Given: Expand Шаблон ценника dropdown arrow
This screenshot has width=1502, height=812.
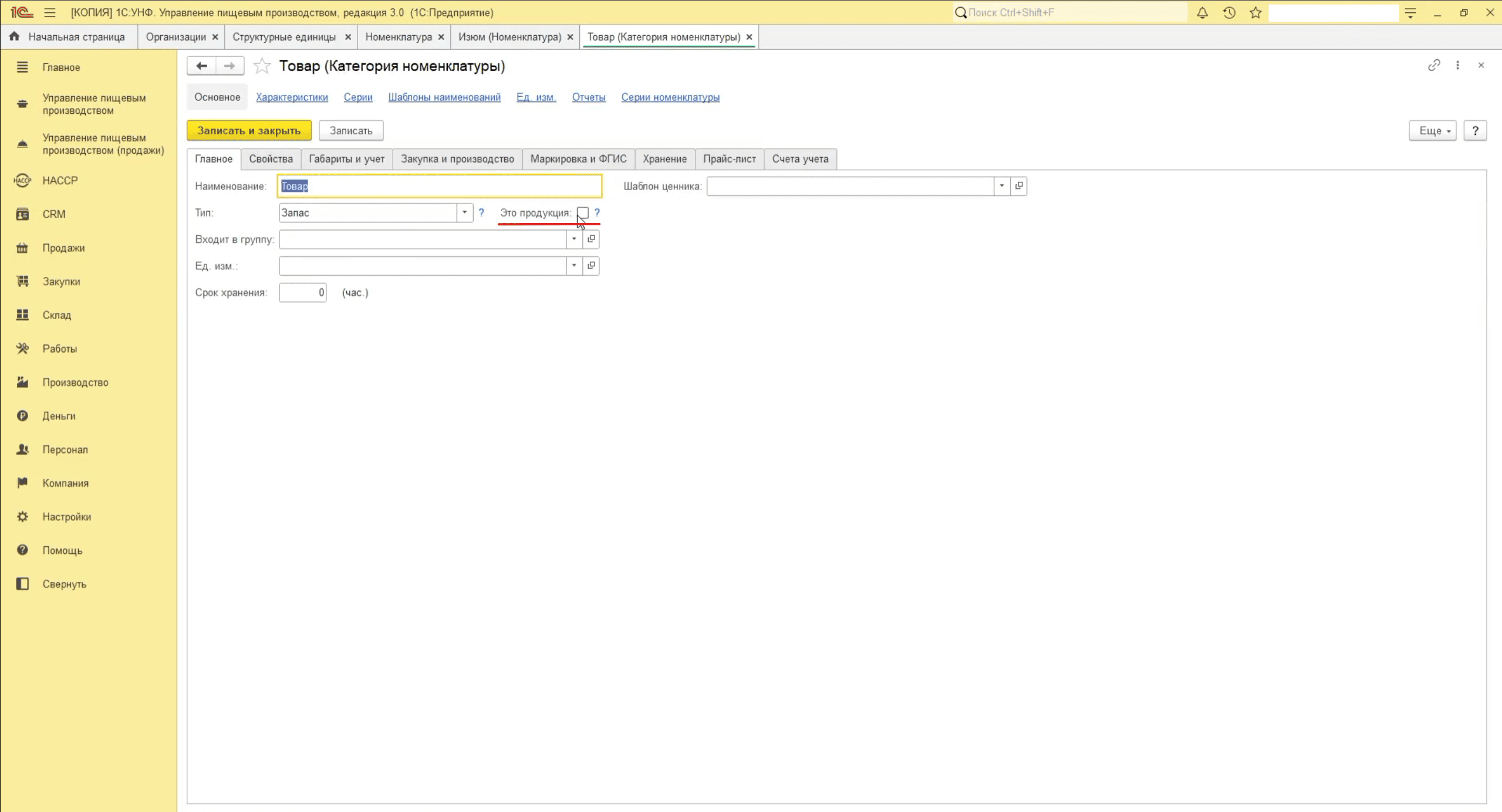Looking at the screenshot, I should click(1002, 186).
